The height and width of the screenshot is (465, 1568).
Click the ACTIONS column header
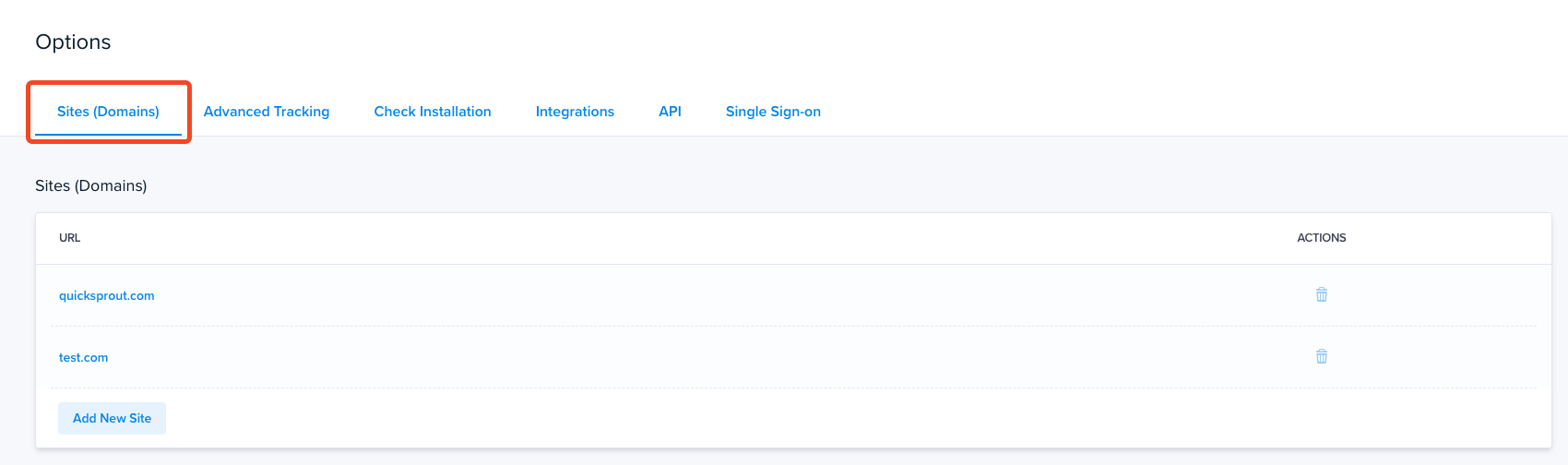pyautogui.click(x=1322, y=238)
